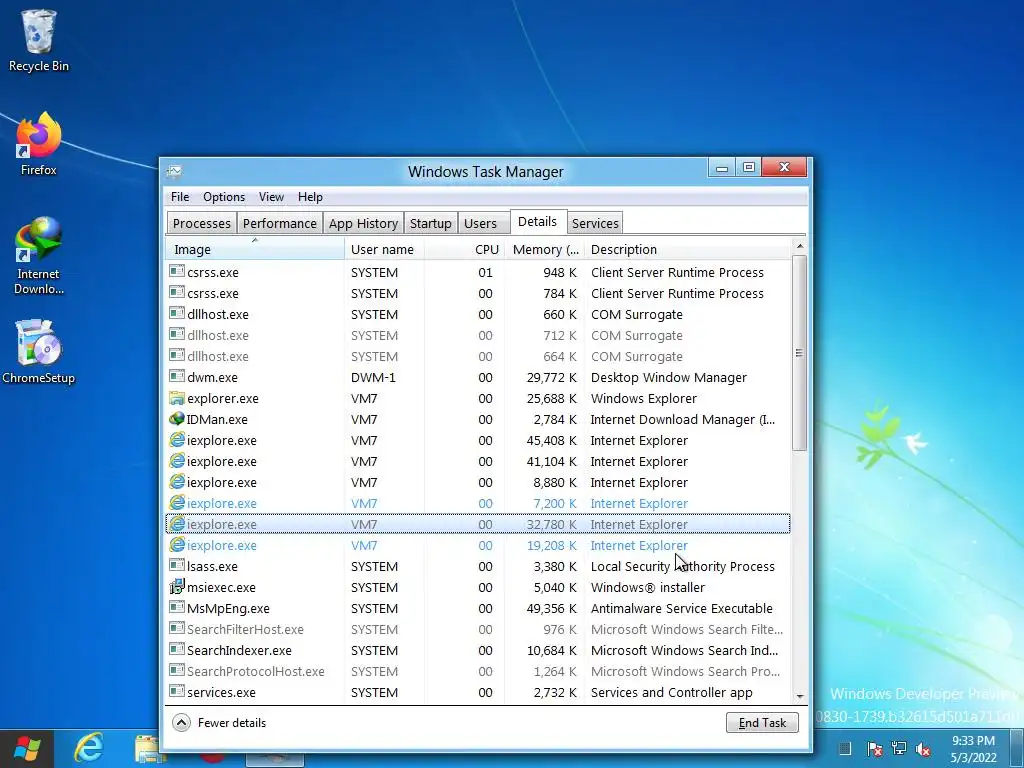Select the csrss.exe row using 948 K
This screenshot has height=768, width=1024.
[x=478, y=272]
